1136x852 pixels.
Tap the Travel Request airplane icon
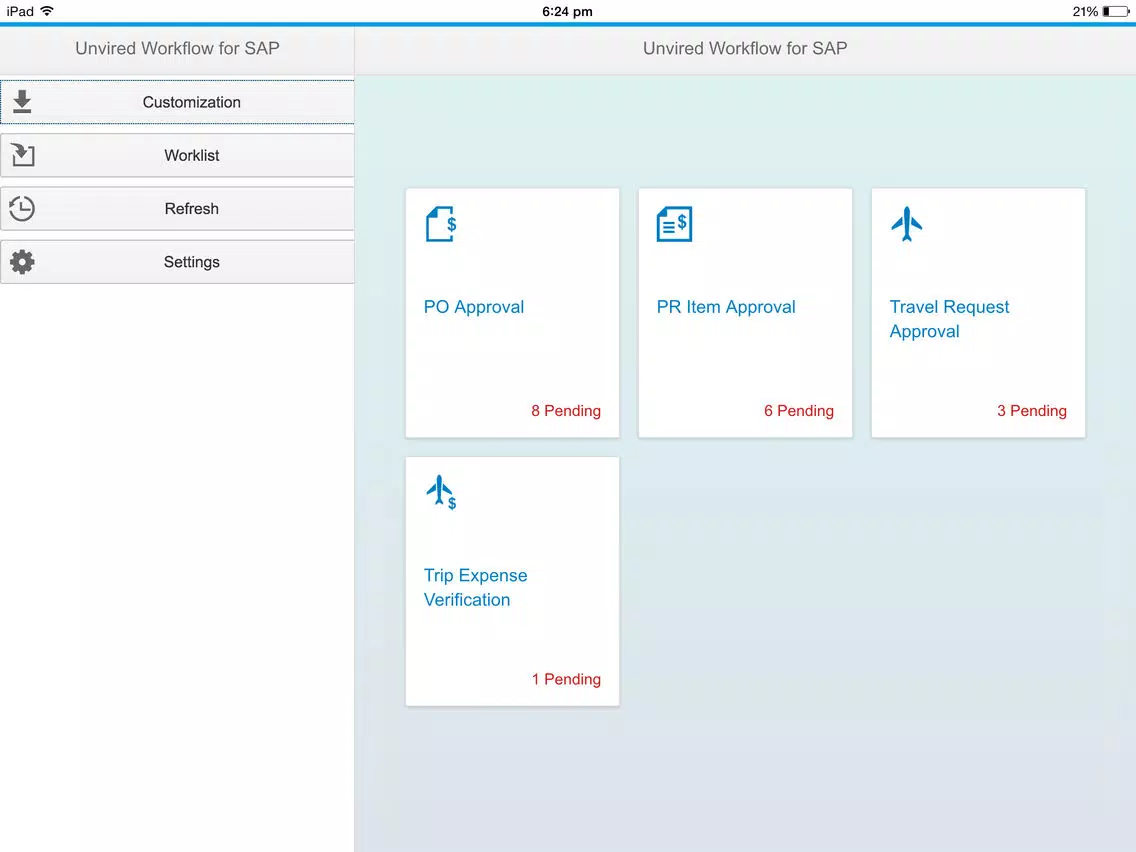(906, 224)
